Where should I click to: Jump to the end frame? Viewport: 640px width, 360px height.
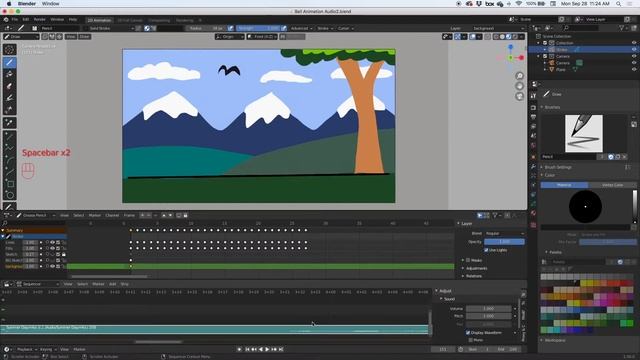coord(281,349)
